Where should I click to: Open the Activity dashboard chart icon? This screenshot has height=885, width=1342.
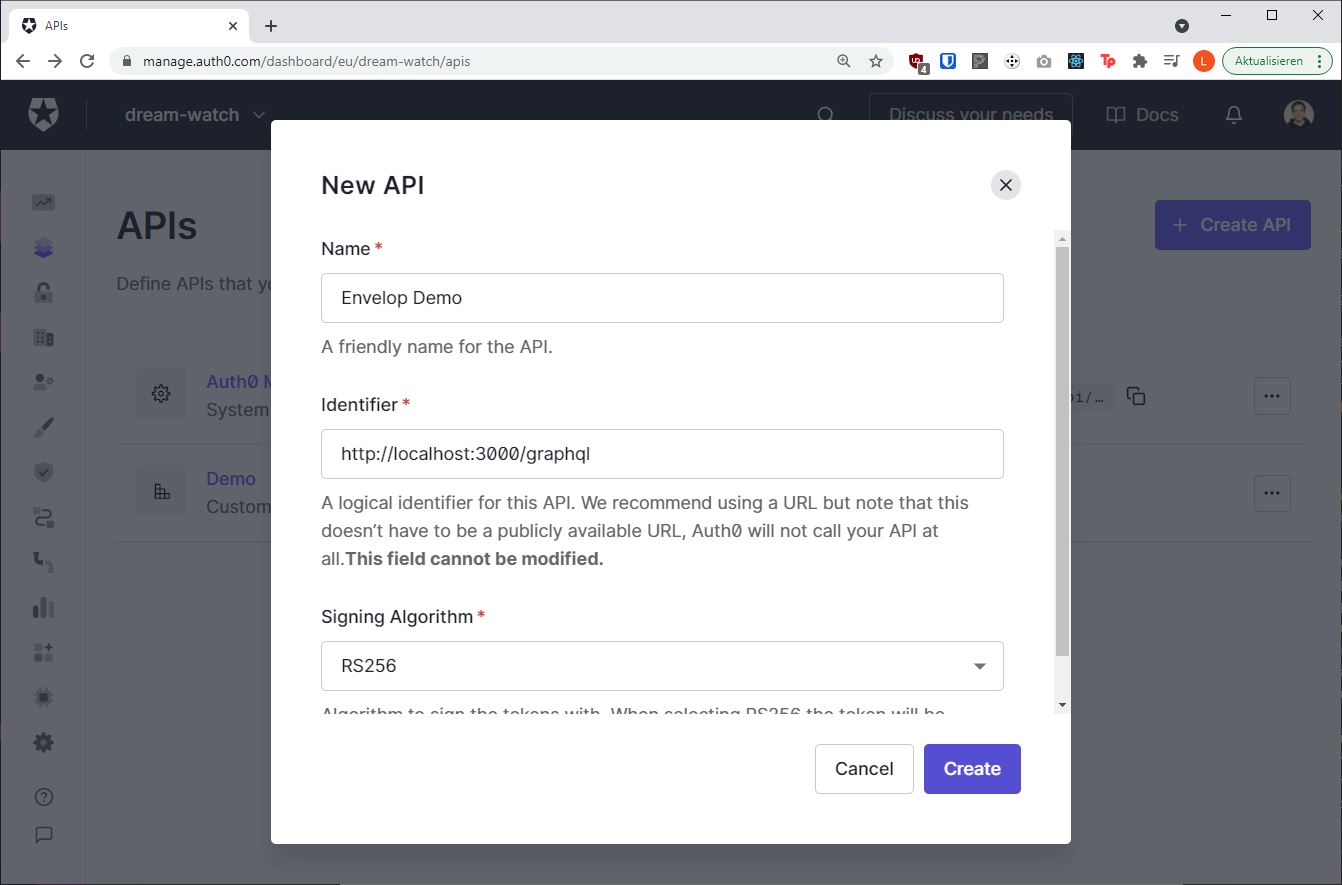pos(43,201)
